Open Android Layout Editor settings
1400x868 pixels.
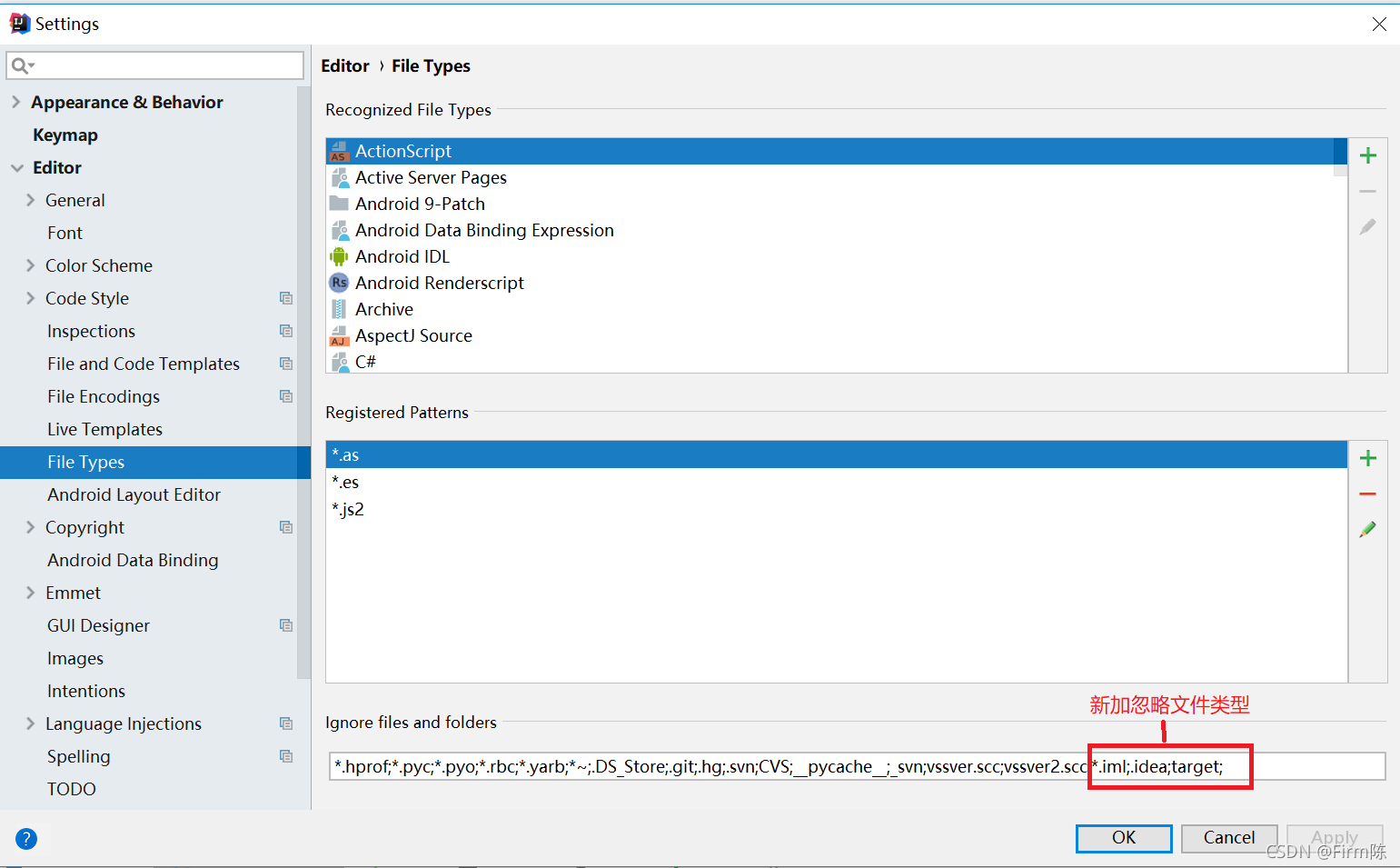tap(134, 494)
